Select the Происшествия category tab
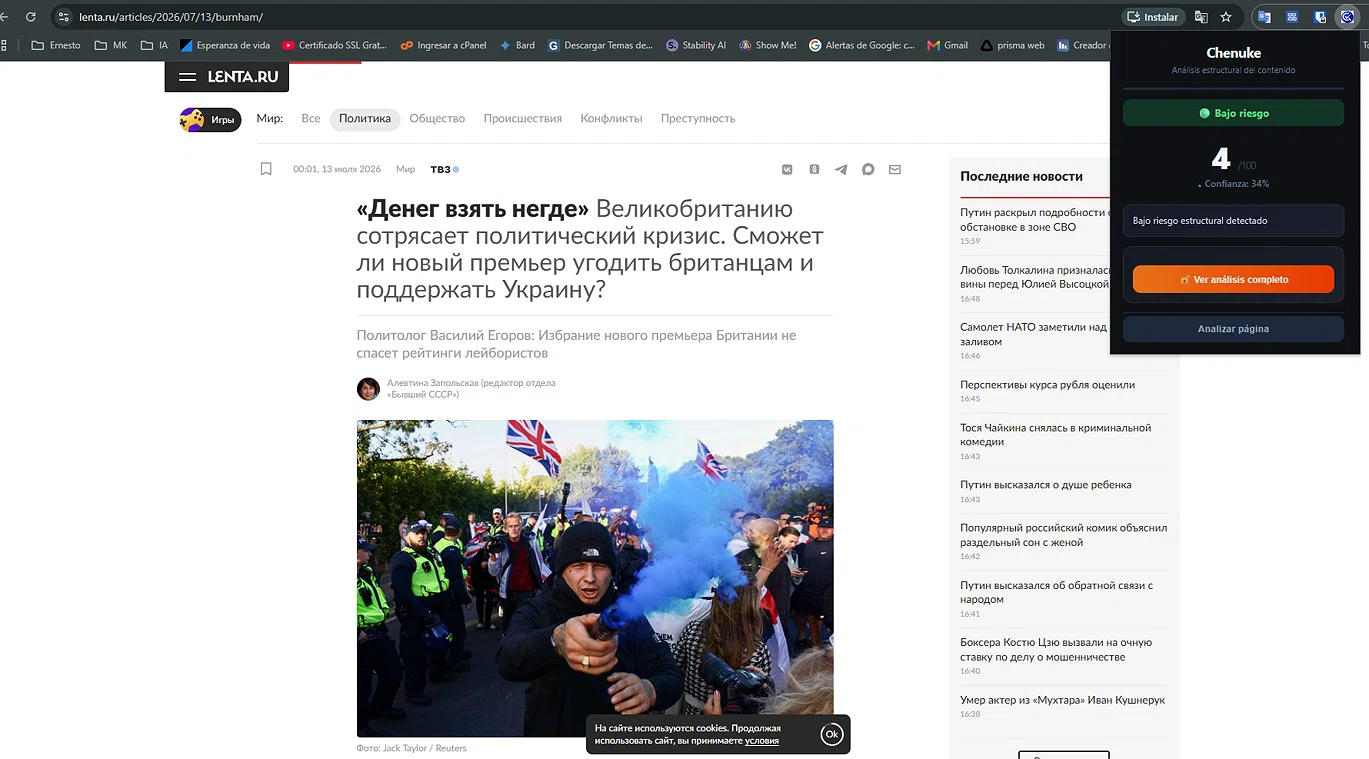The width and height of the screenshot is (1369, 759). (523, 118)
